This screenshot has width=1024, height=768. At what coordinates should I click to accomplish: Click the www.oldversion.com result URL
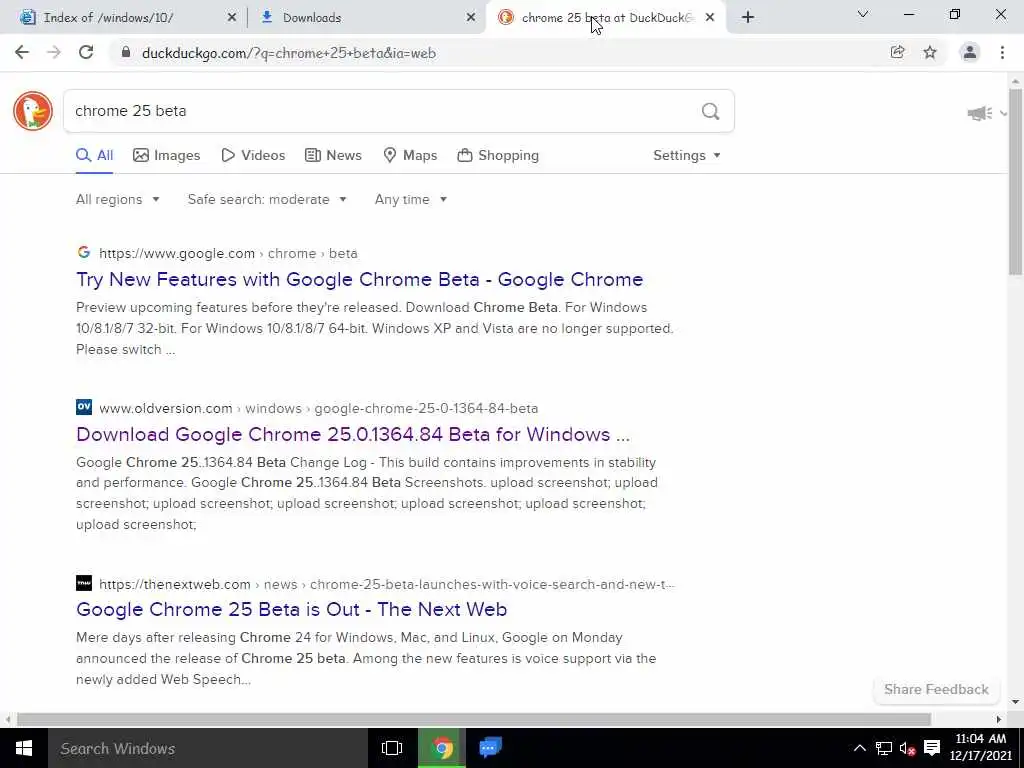(319, 408)
